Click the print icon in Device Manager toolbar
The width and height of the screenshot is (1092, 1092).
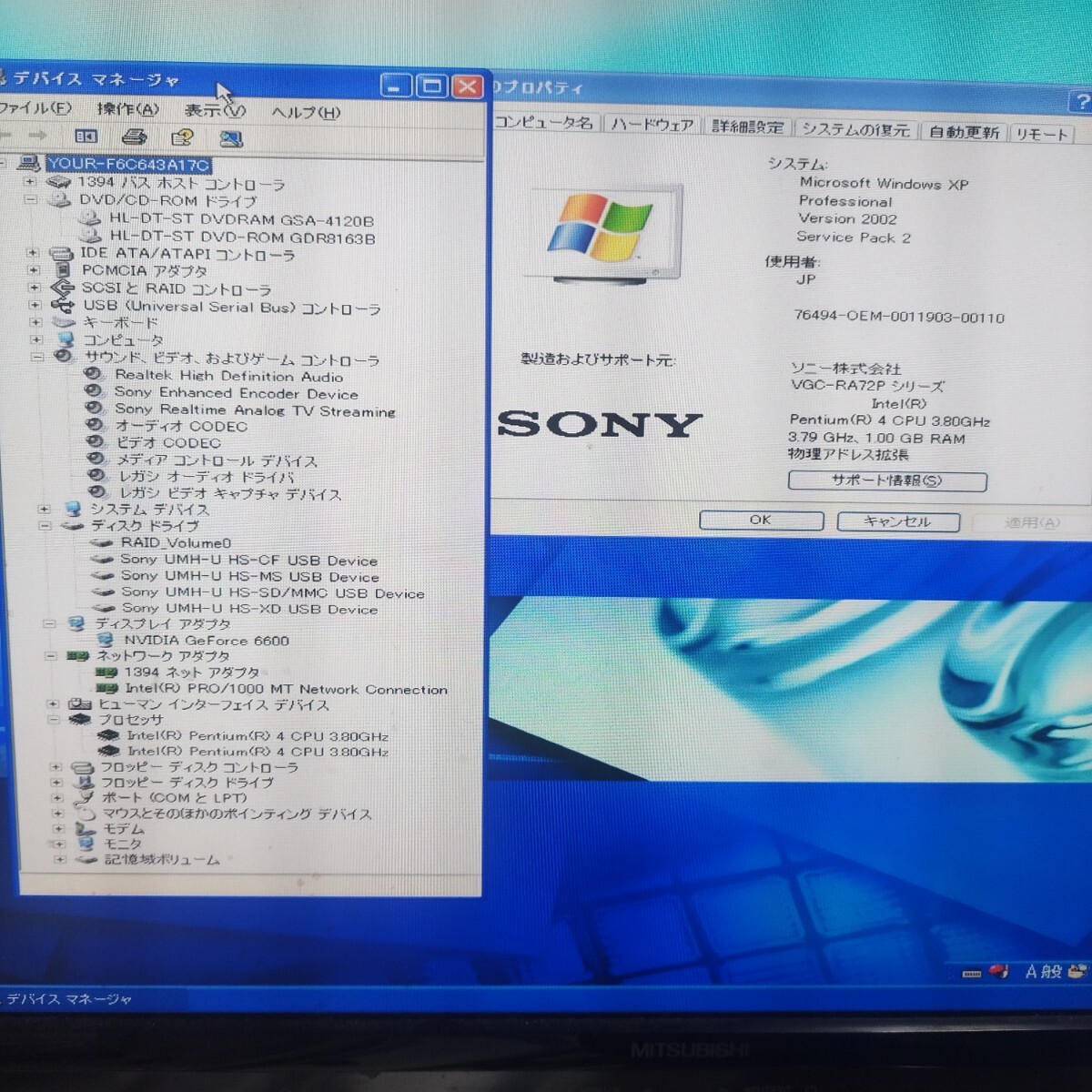click(134, 137)
